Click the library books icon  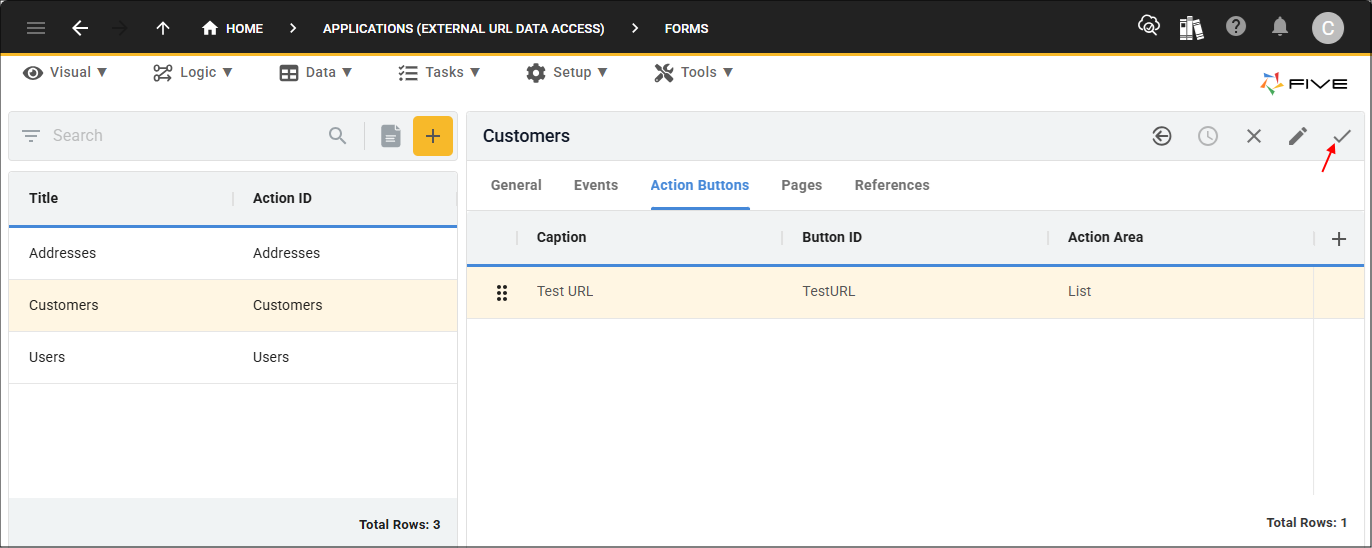(1191, 28)
